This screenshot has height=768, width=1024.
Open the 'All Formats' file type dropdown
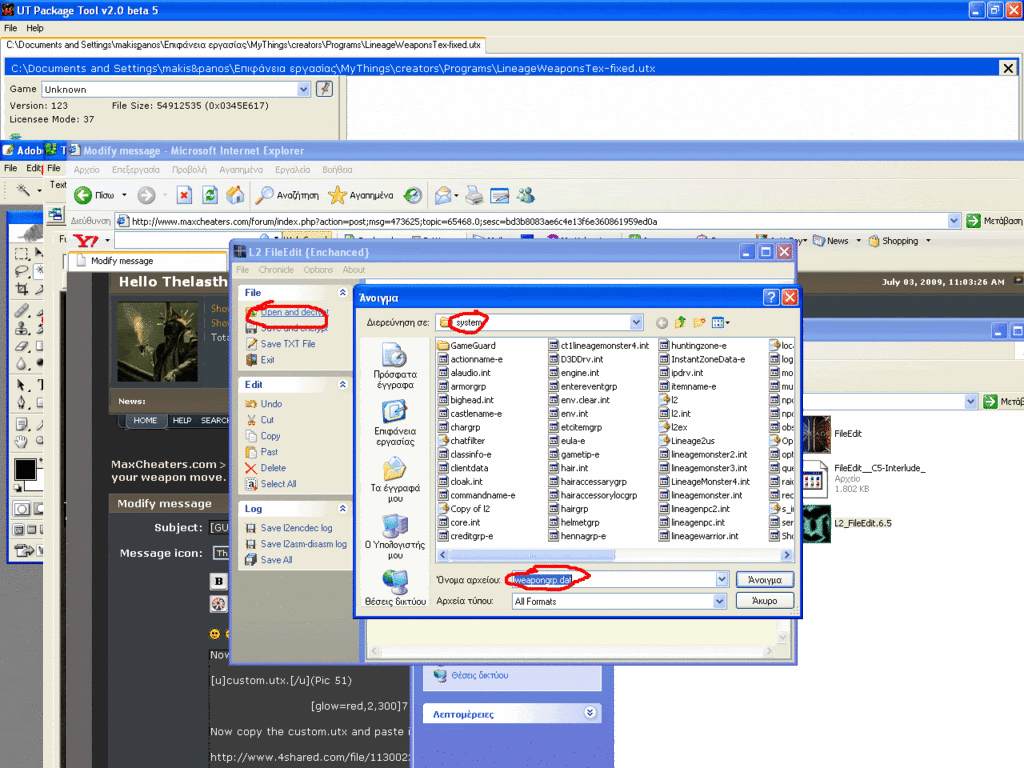(721, 601)
